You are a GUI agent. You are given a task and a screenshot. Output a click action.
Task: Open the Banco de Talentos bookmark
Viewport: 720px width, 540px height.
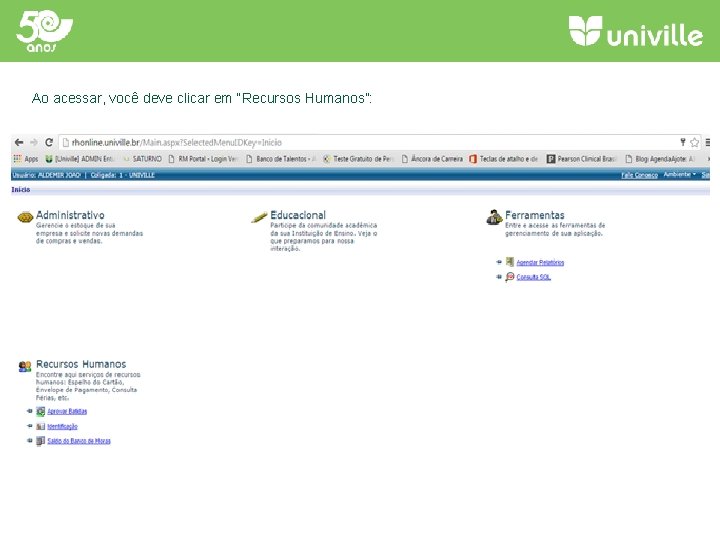281,159
